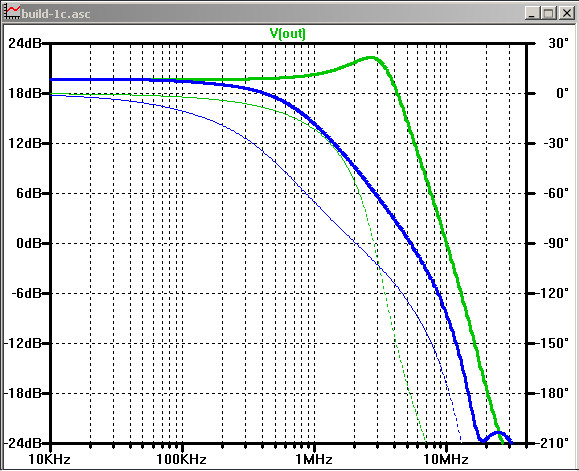Click the 0dB left axis label
This screenshot has height=471, width=579.
28,243
